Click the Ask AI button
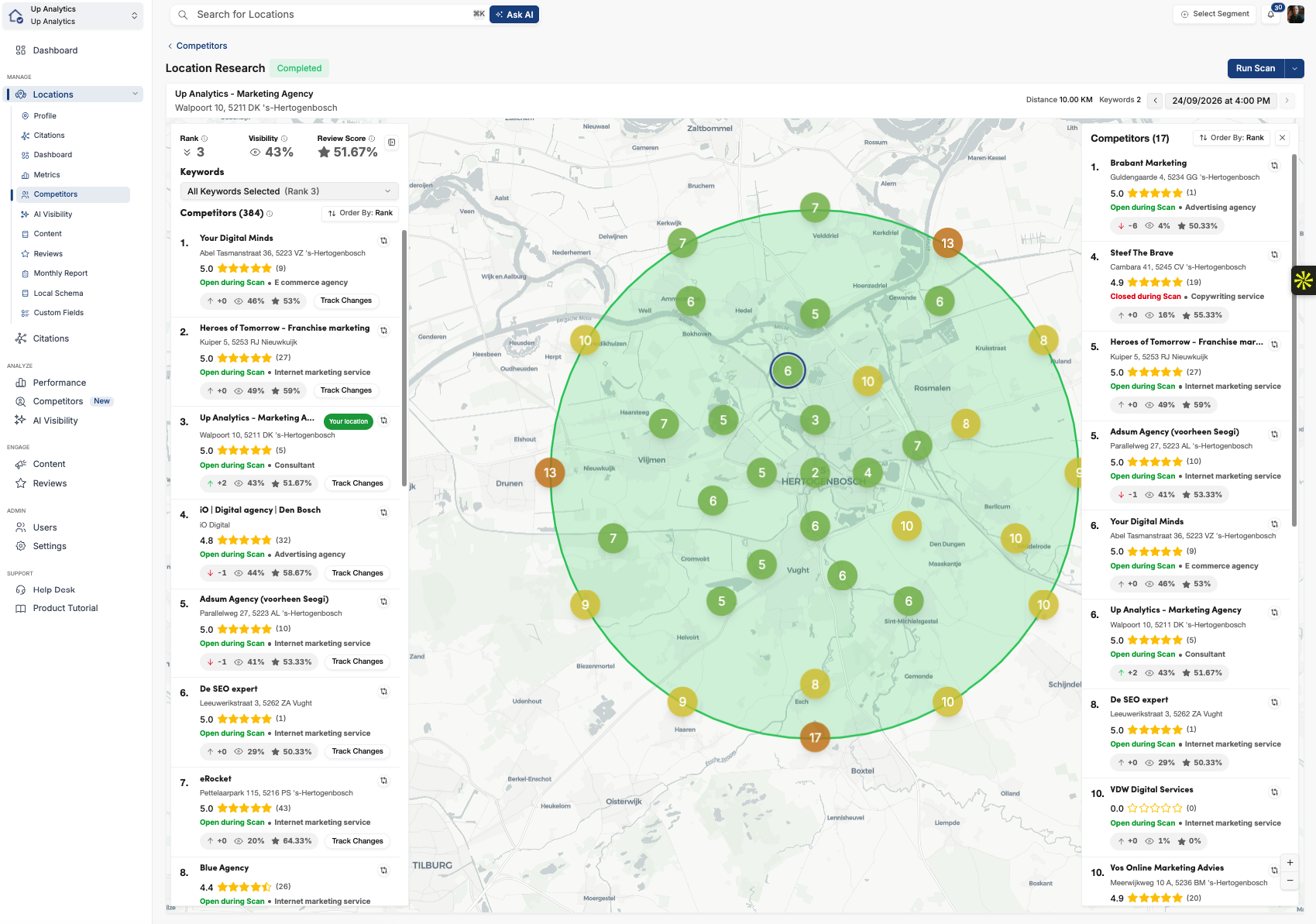Image resolution: width=1316 pixels, height=924 pixels. pos(514,15)
